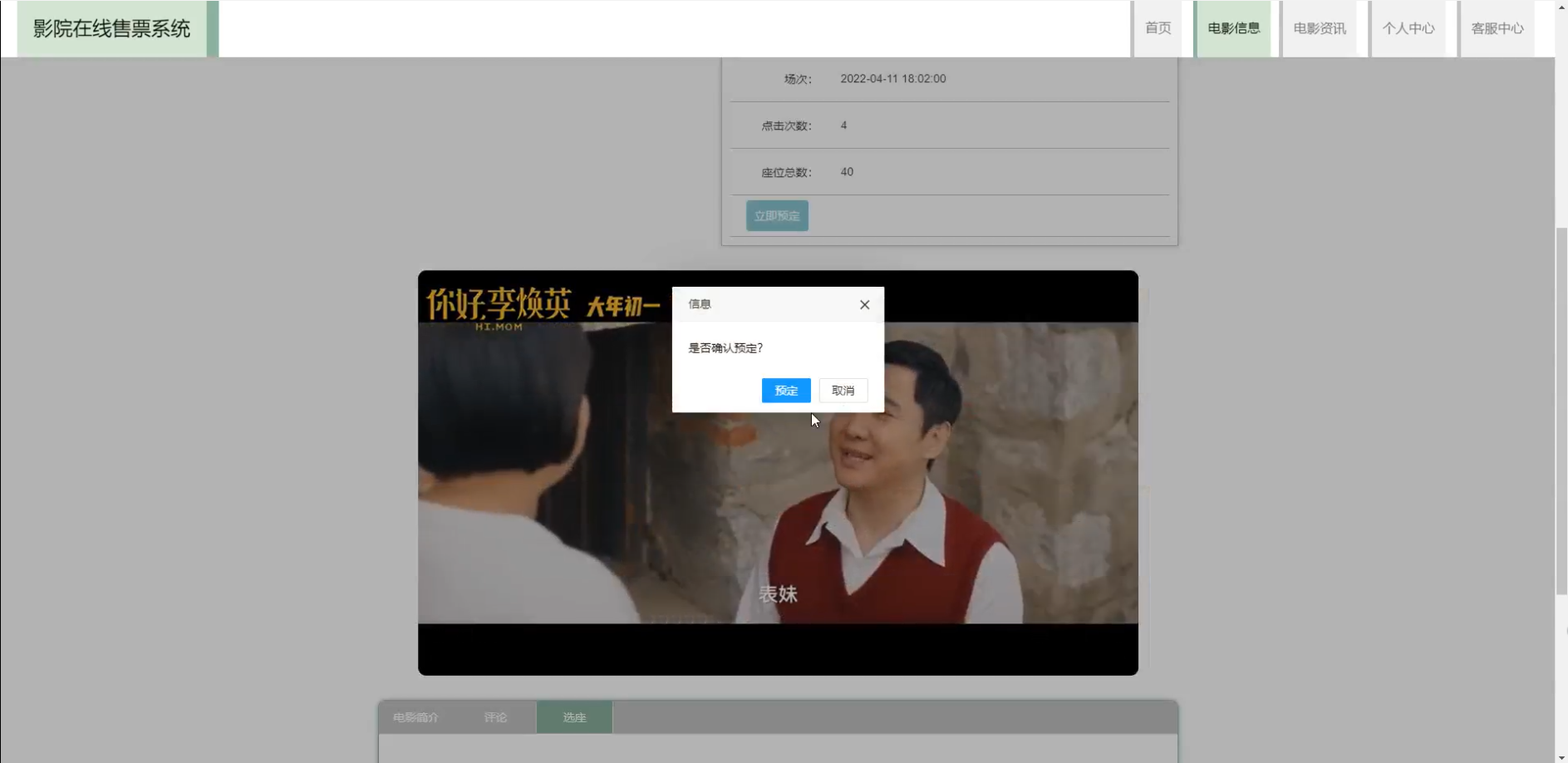Switch to the 电影简介 tab
Viewport: 1568px width, 763px height.
pos(415,717)
